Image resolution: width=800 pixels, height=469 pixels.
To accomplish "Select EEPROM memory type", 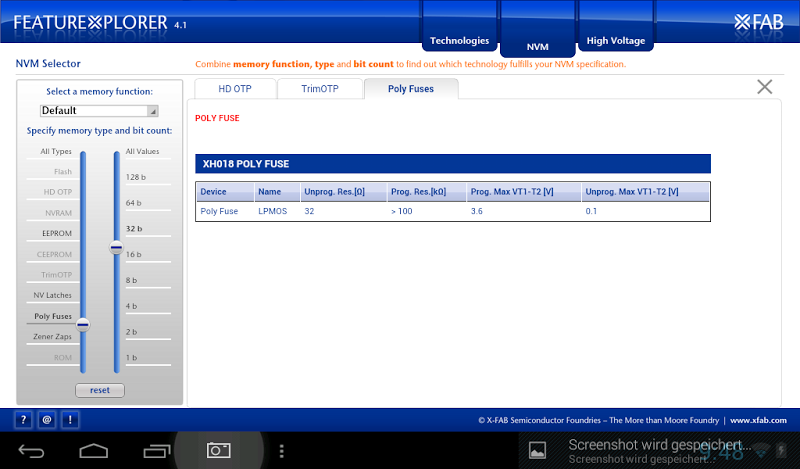I will click(57, 234).
